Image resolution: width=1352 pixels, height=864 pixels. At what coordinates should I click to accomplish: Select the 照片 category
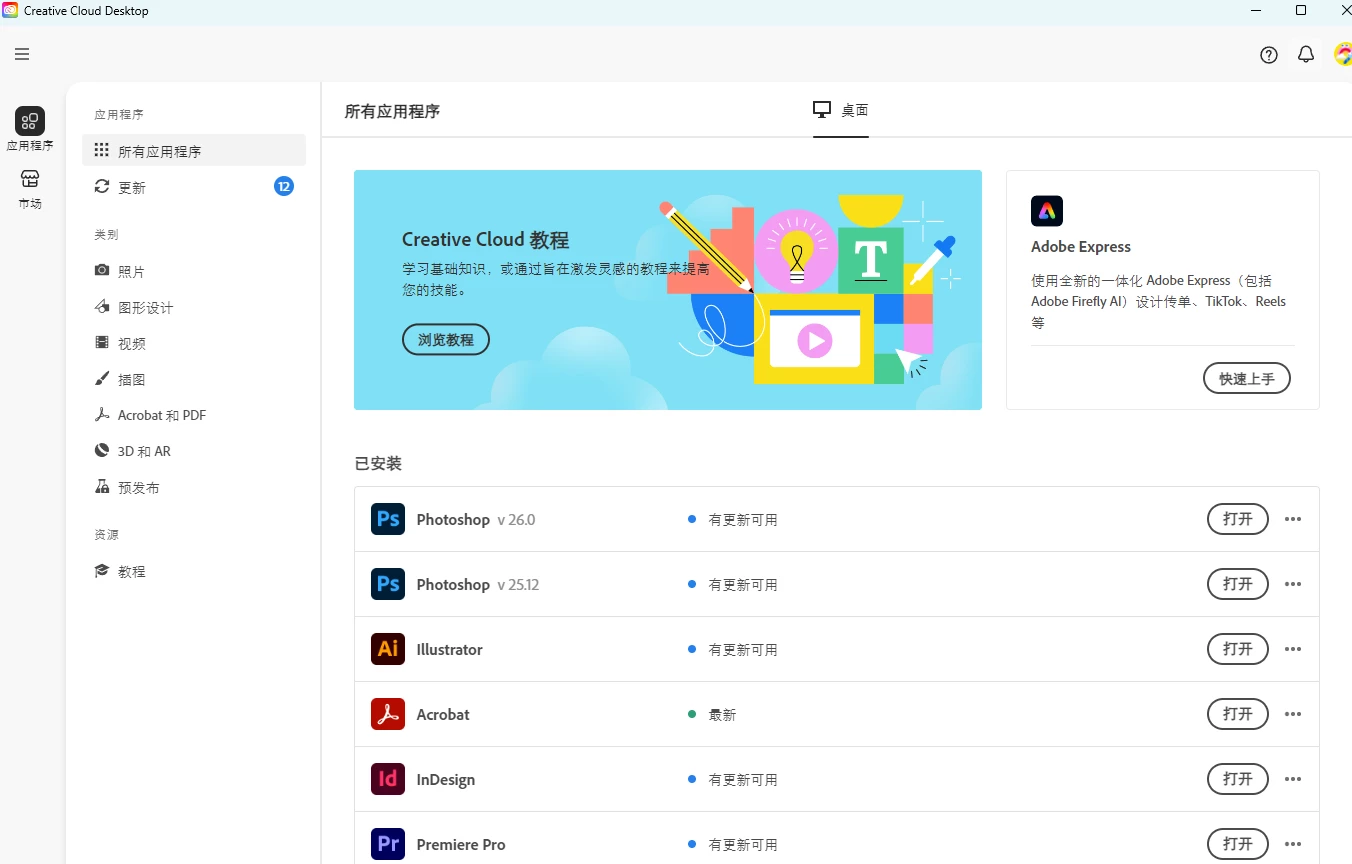tap(194, 271)
